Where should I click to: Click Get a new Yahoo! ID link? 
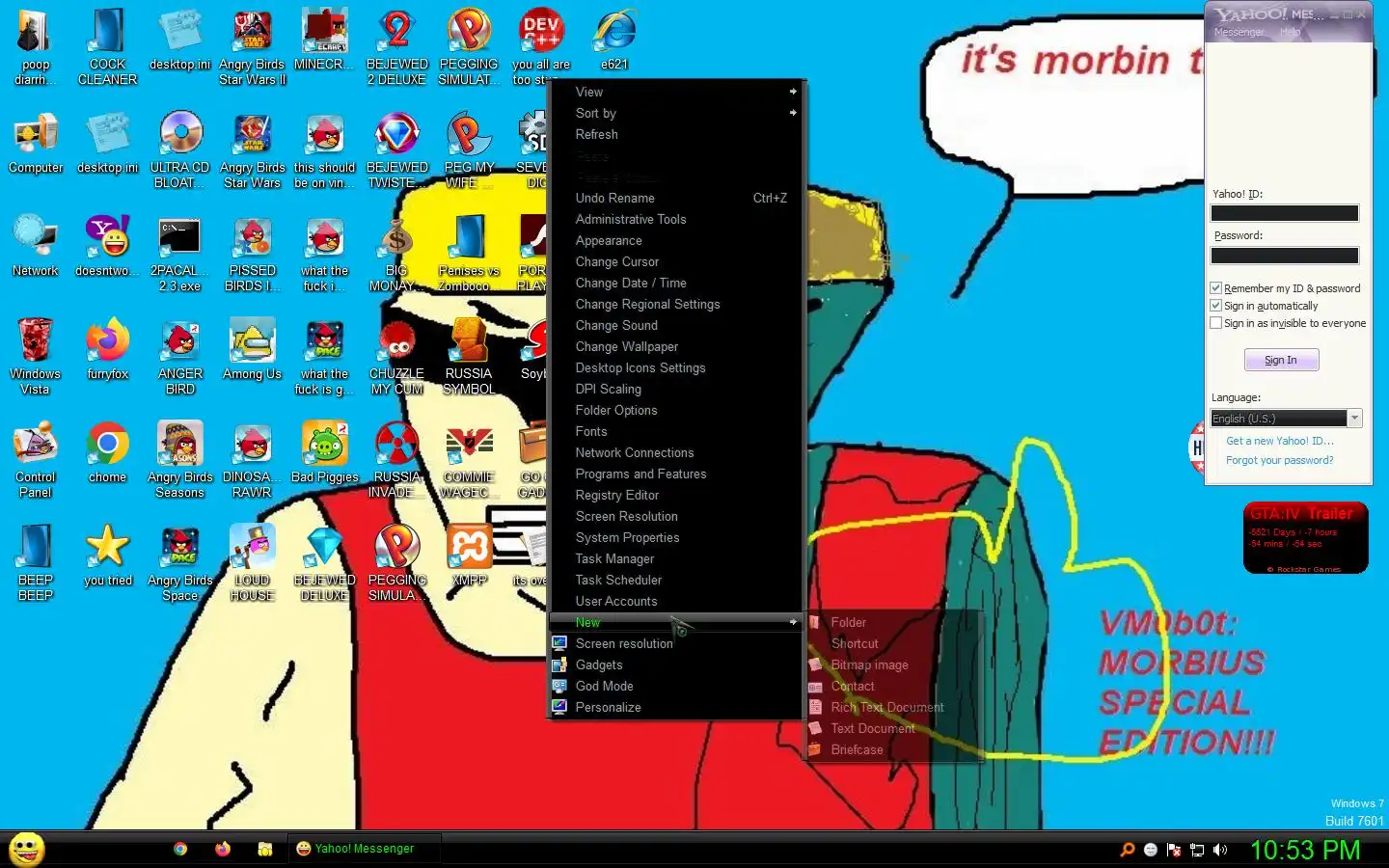(x=1279, y=441)
